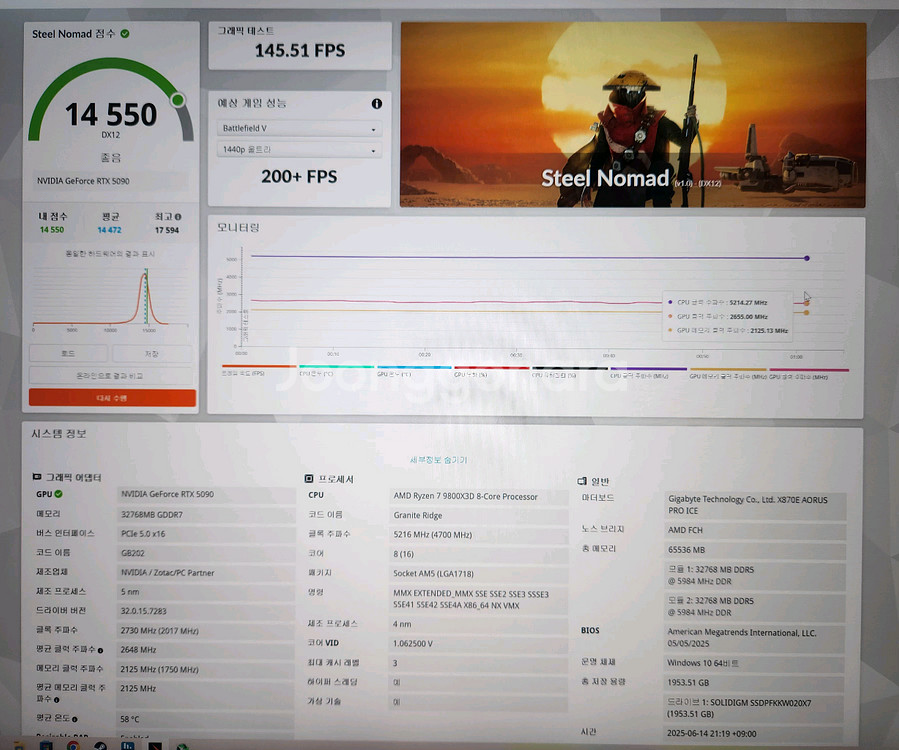Toggle the green CPU temperature legend

337,370
